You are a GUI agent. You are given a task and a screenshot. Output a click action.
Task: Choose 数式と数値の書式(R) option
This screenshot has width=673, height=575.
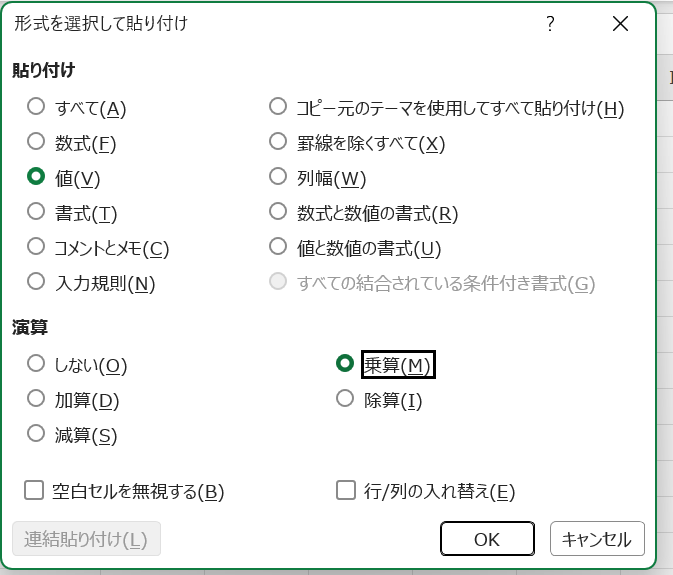279,211
